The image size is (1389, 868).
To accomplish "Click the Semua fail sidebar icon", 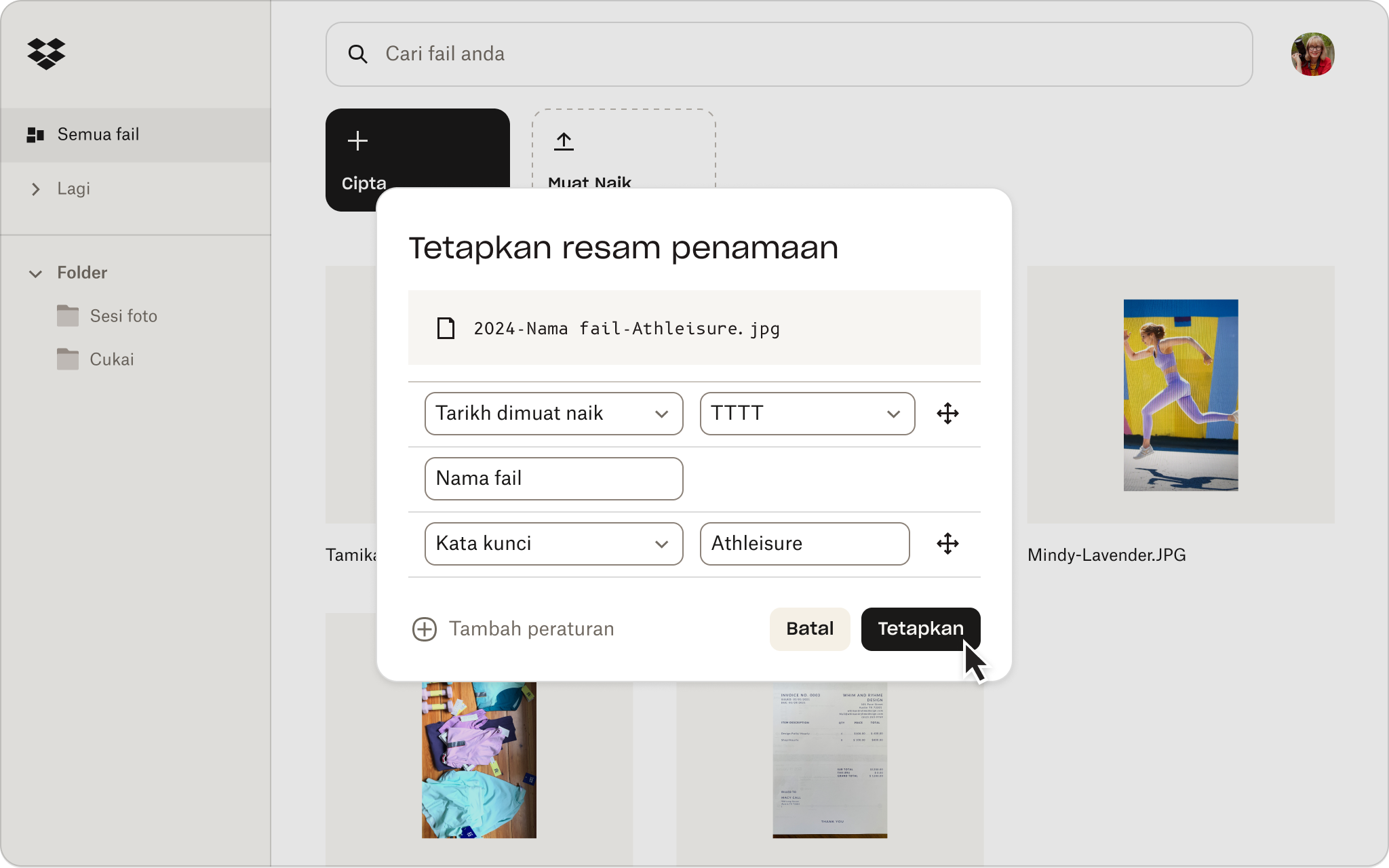I will click(35, 134).
